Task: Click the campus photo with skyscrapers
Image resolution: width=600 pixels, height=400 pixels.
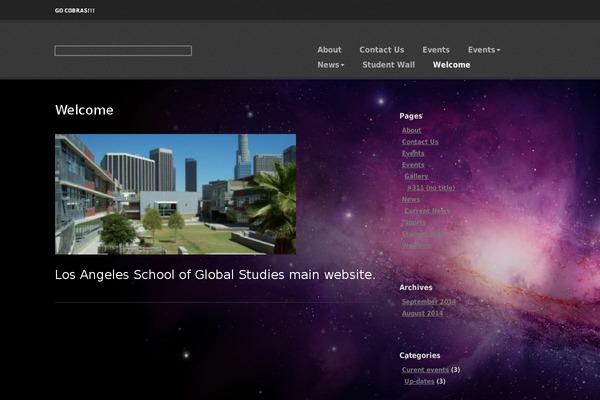Action: coord(175,194)
